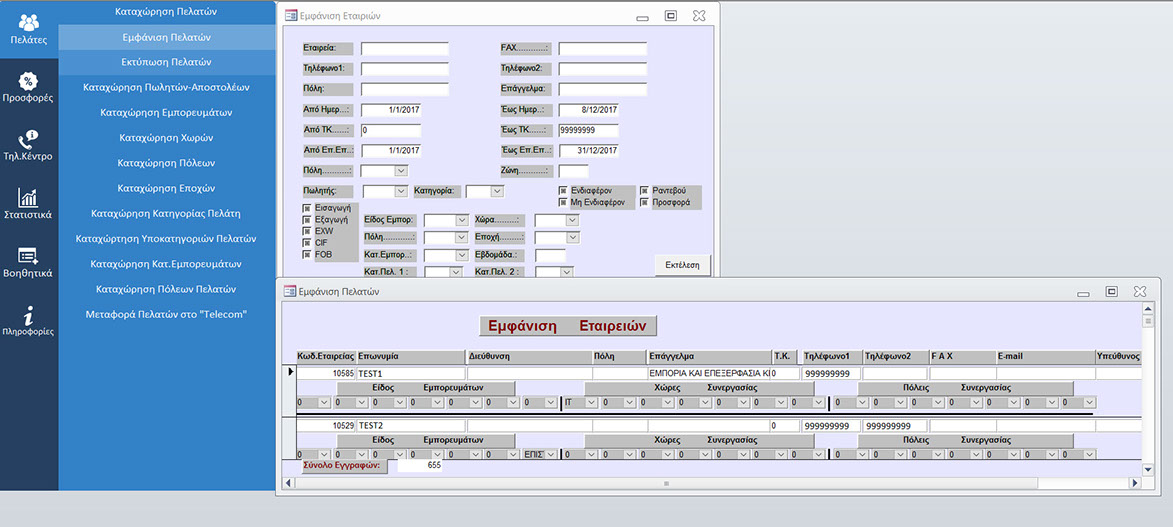Select the Εκτύπωση Πελατών menu item
Screen dimensions: 1173x527
coord(166,62)
